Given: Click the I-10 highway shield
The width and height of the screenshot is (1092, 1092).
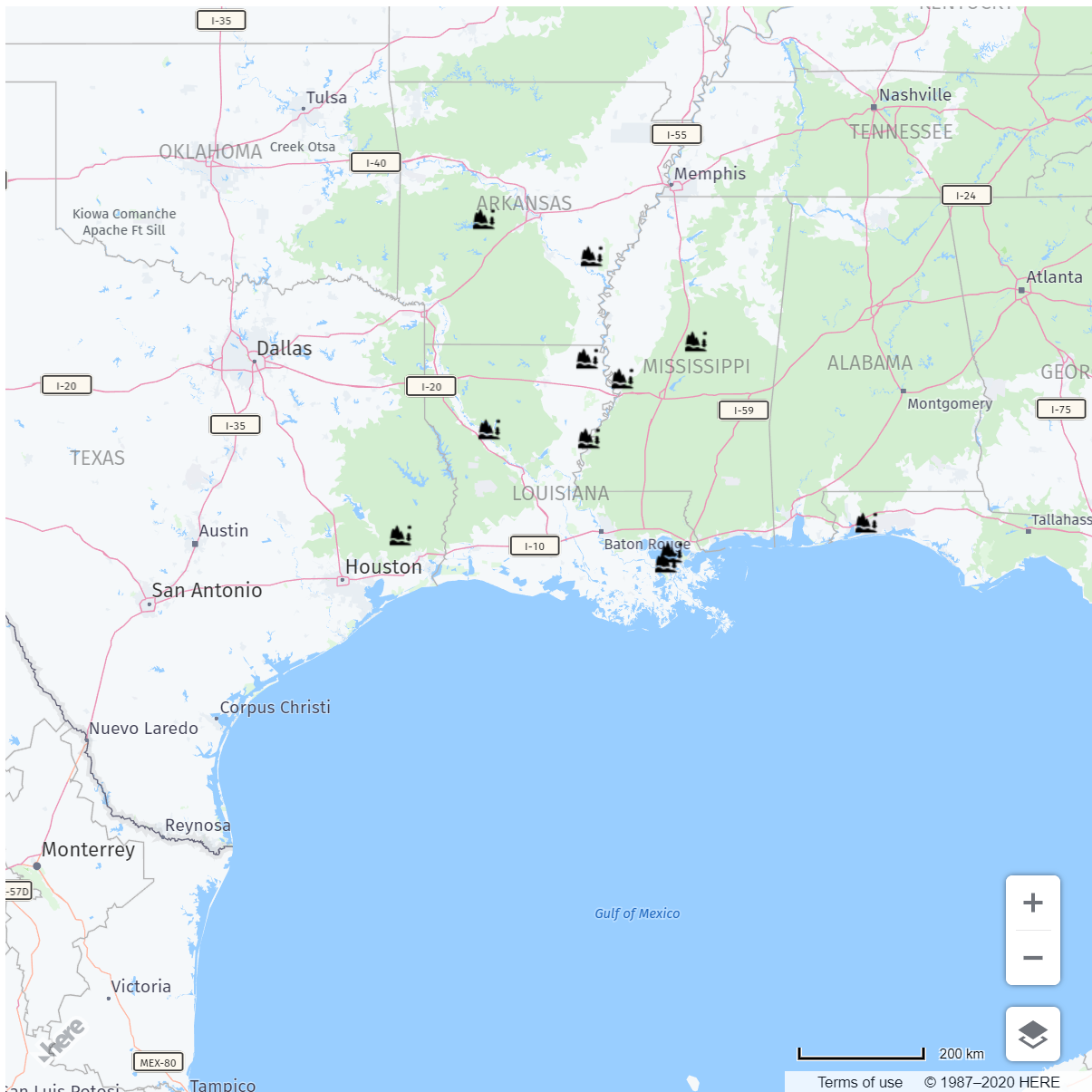Looking at the screenshot, I should coord(535,546).
